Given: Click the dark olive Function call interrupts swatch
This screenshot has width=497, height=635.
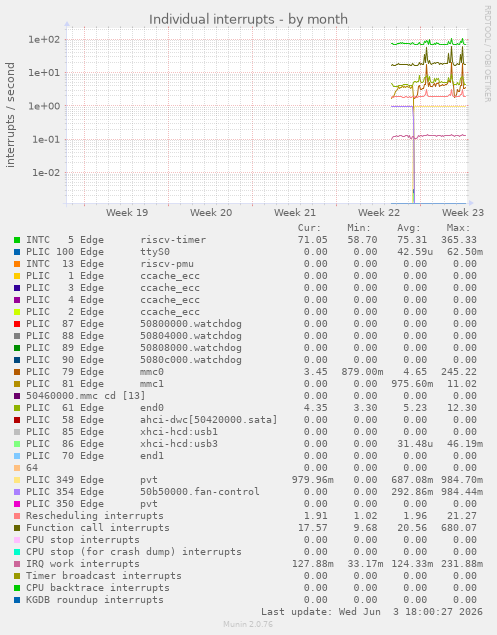Looking at the screenshot, I should (x=17, y=528).
